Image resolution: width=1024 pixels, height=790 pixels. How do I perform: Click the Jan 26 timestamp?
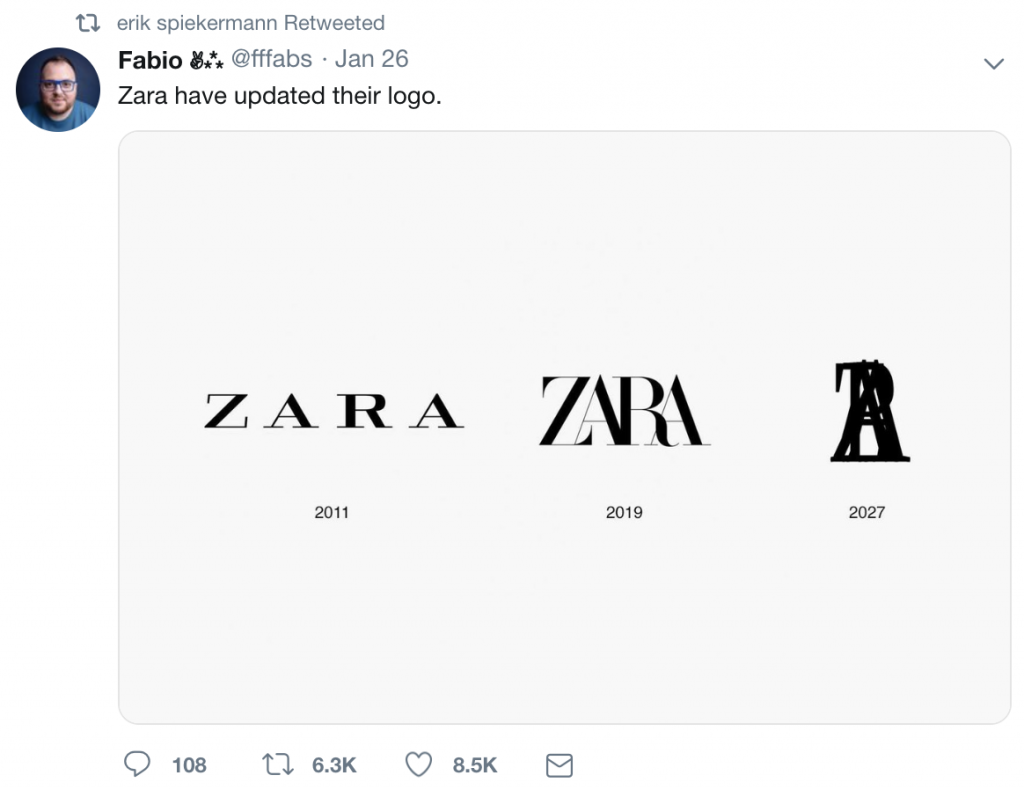(x=371, y=59)
